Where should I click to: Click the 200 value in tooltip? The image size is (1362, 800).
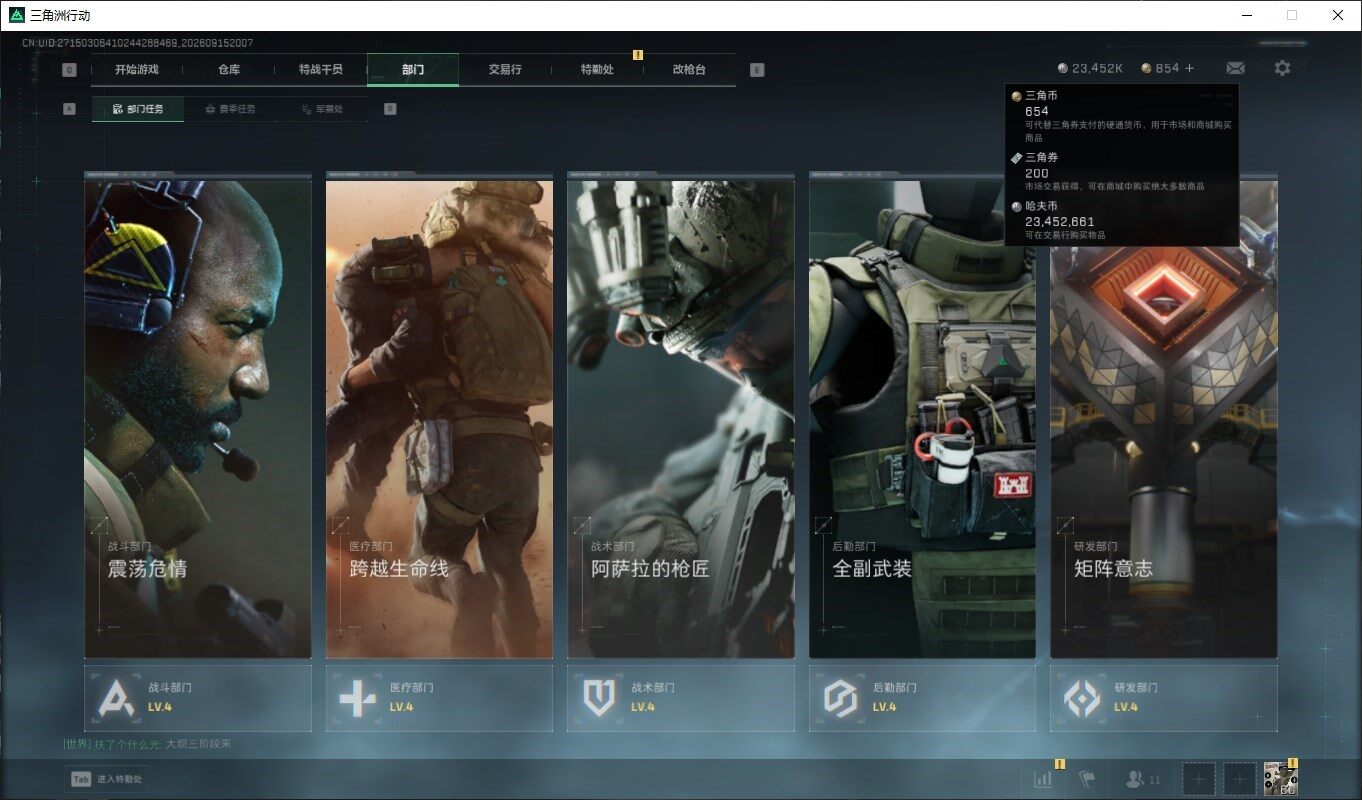1037,173
